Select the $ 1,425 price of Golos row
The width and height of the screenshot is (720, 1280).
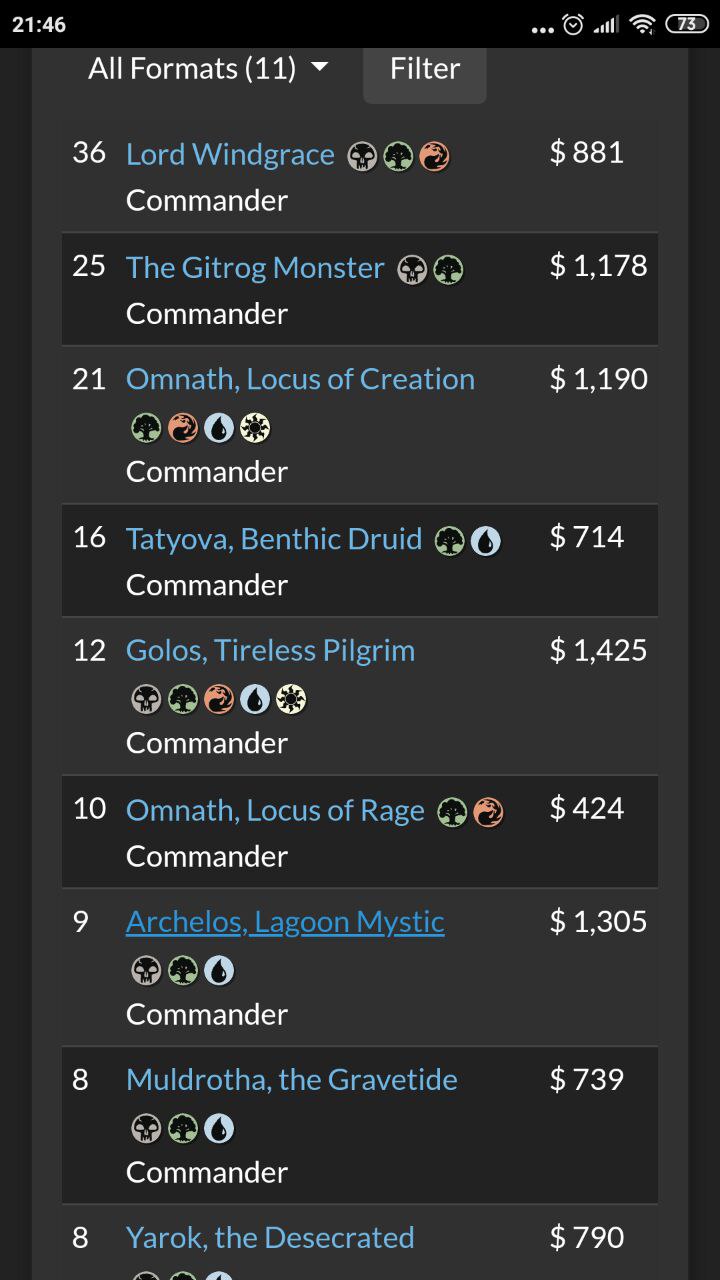[x=598, y=651]
